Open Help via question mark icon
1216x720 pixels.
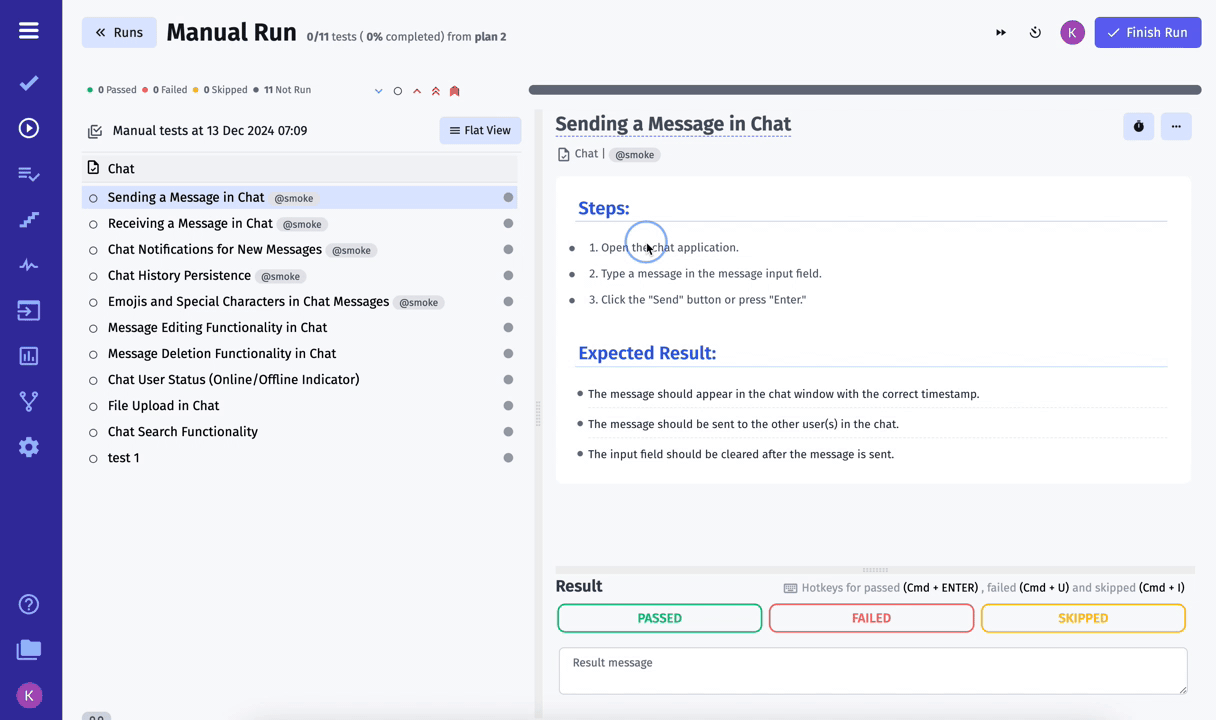pos(29,604)
